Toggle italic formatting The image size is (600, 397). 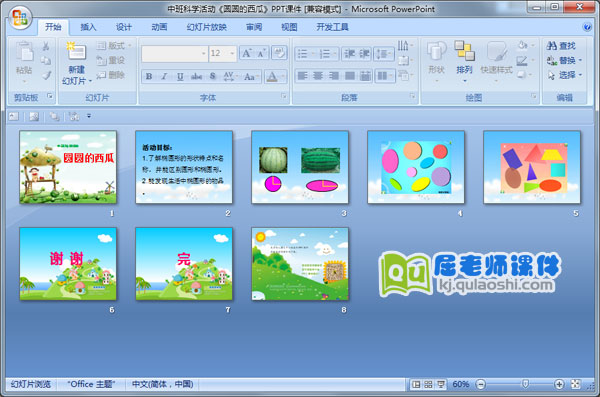164,77
